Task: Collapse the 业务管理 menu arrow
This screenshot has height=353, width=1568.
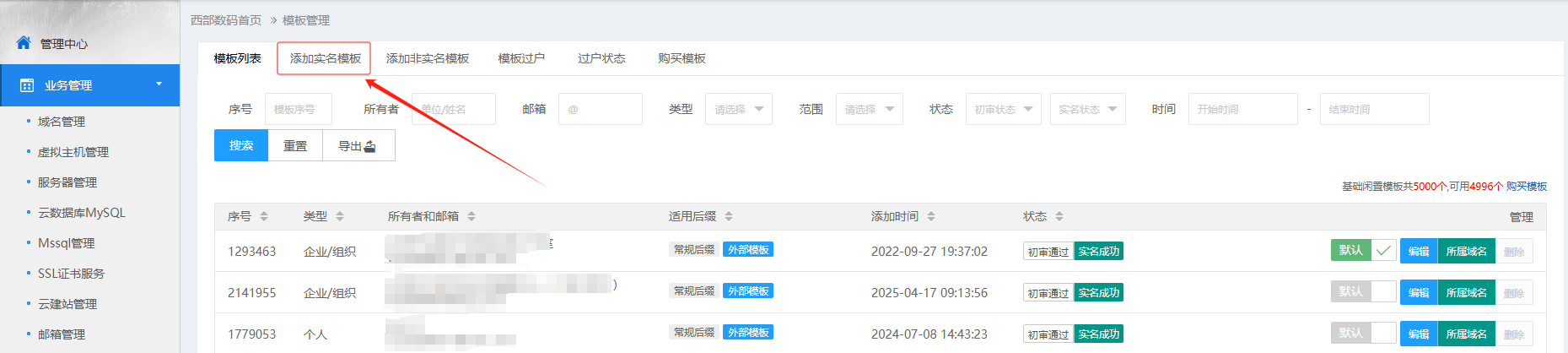Action: [159, 84]
